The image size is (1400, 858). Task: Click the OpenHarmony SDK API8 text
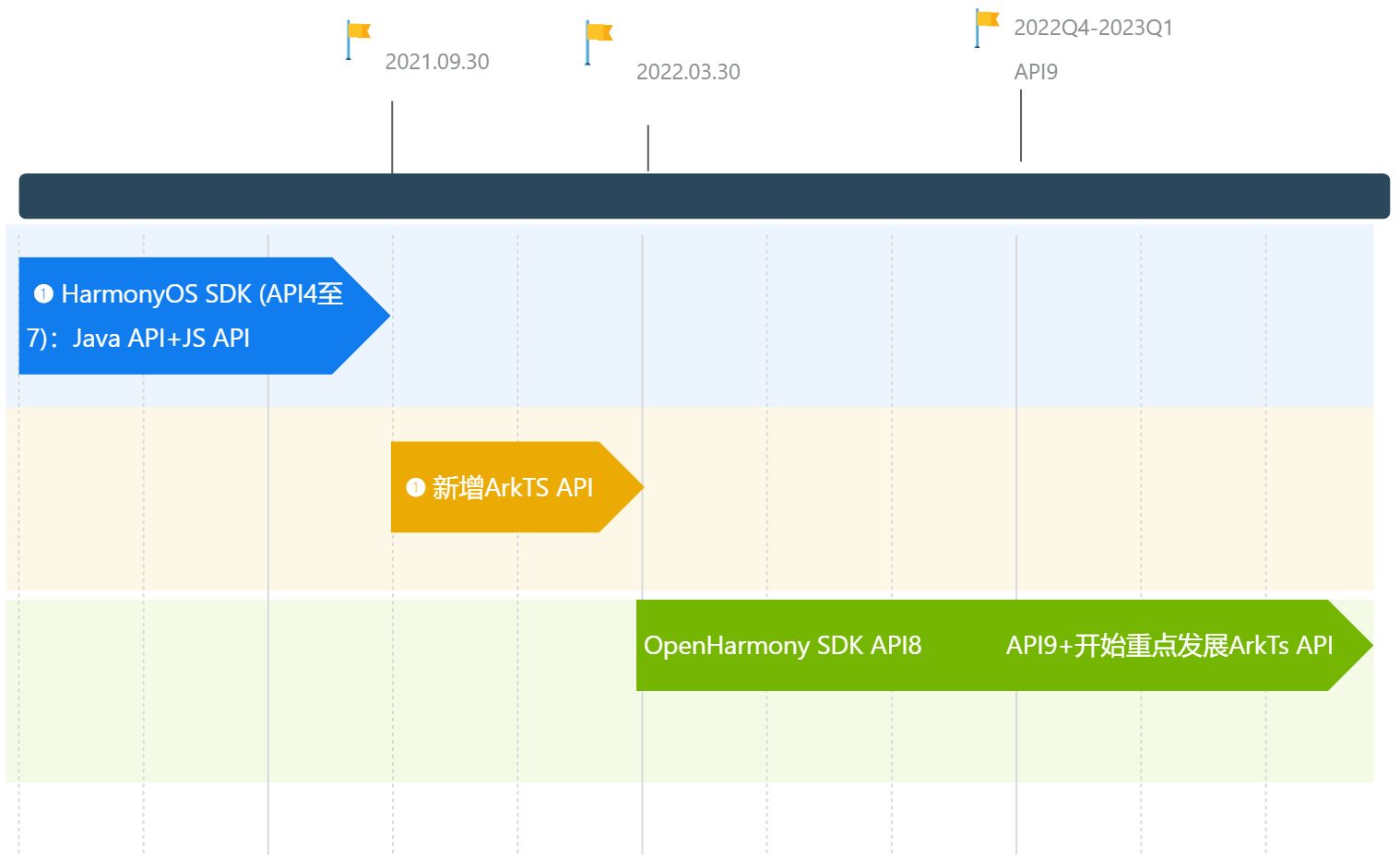(x=782, y=646)
